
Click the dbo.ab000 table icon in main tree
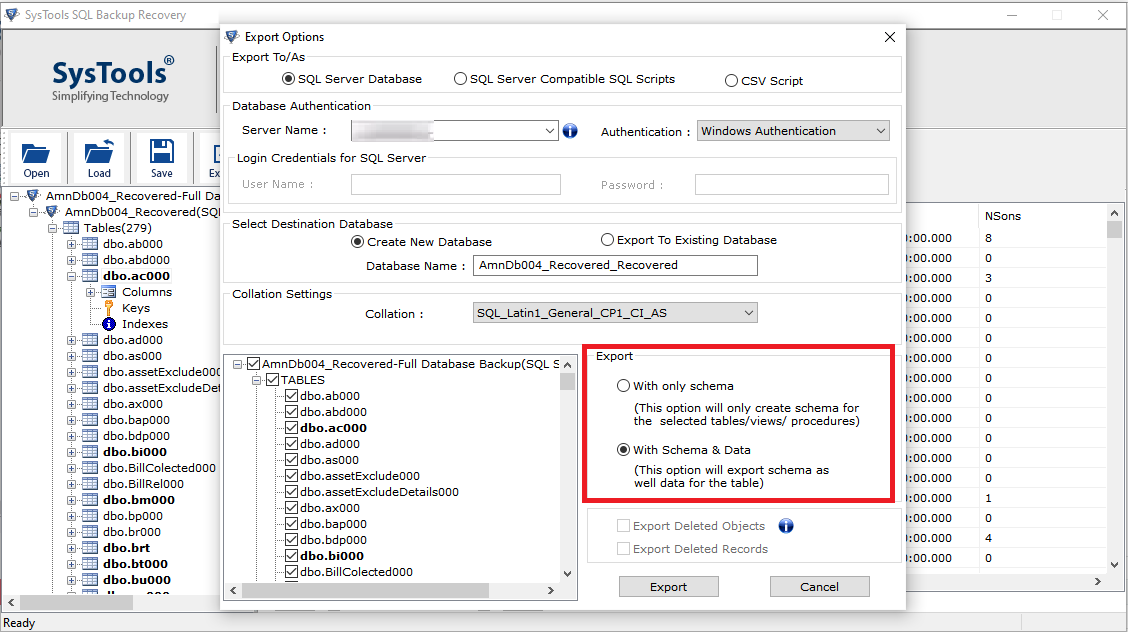tap(90, 244)
